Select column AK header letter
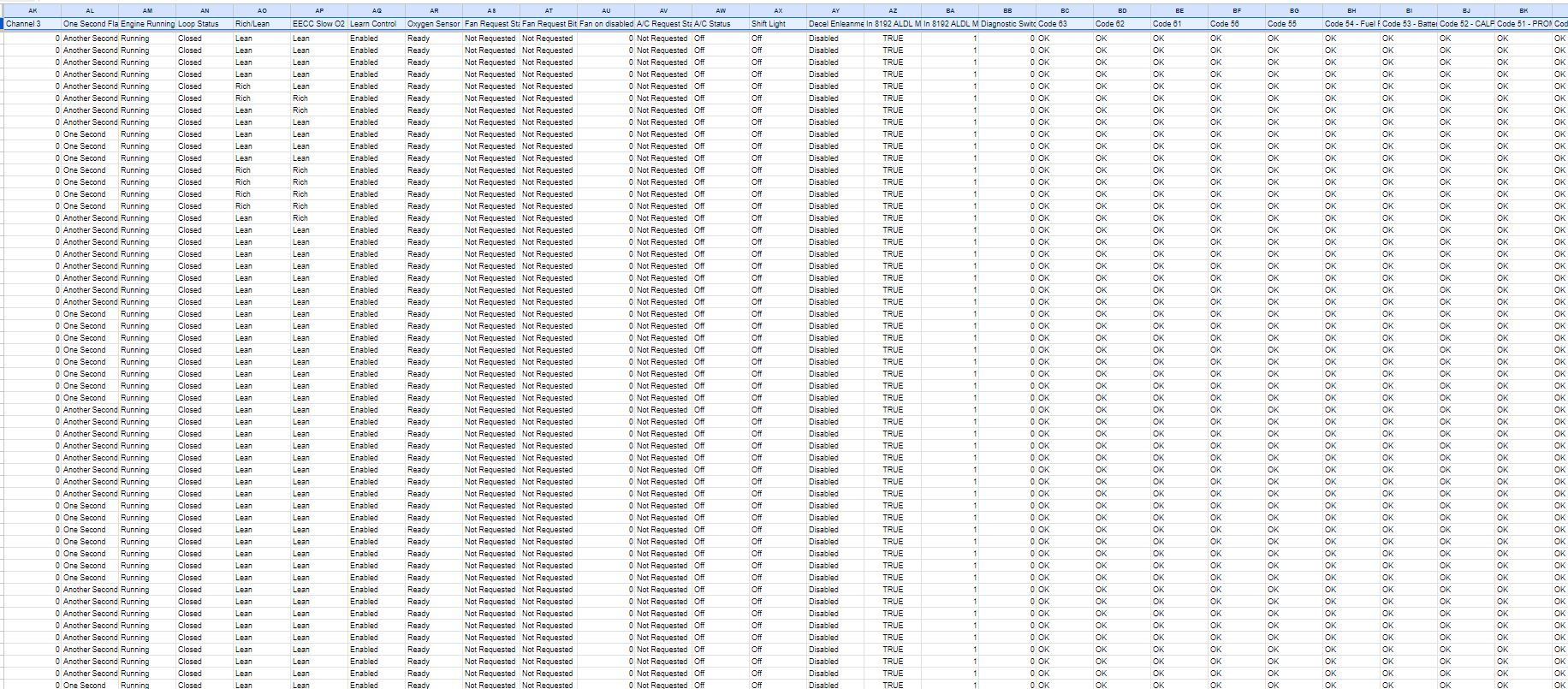 pos(33,10)
